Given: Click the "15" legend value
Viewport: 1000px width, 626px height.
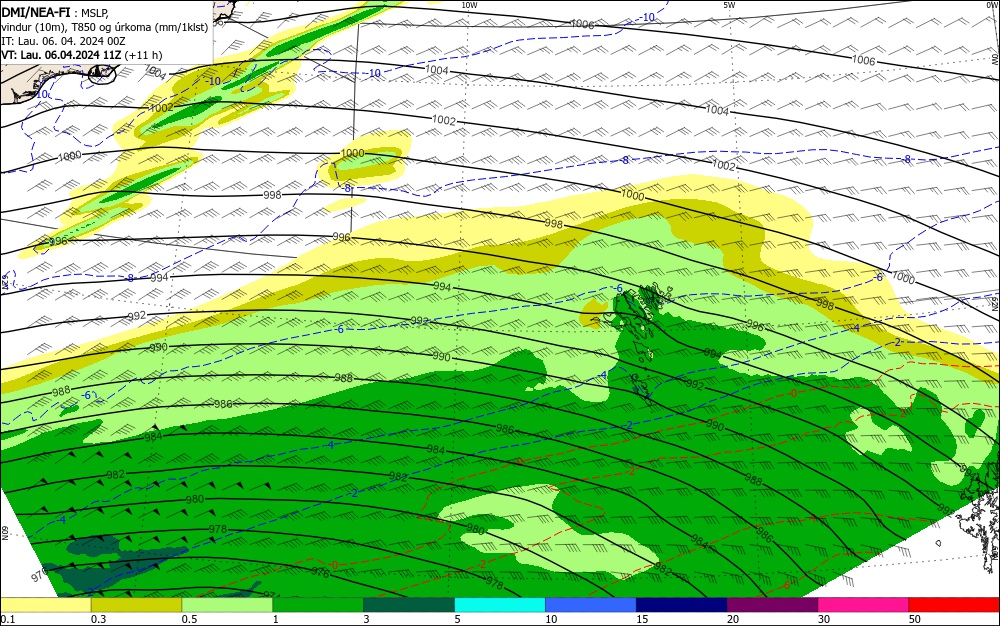Looking at the screenshot, I should point(642,619).
